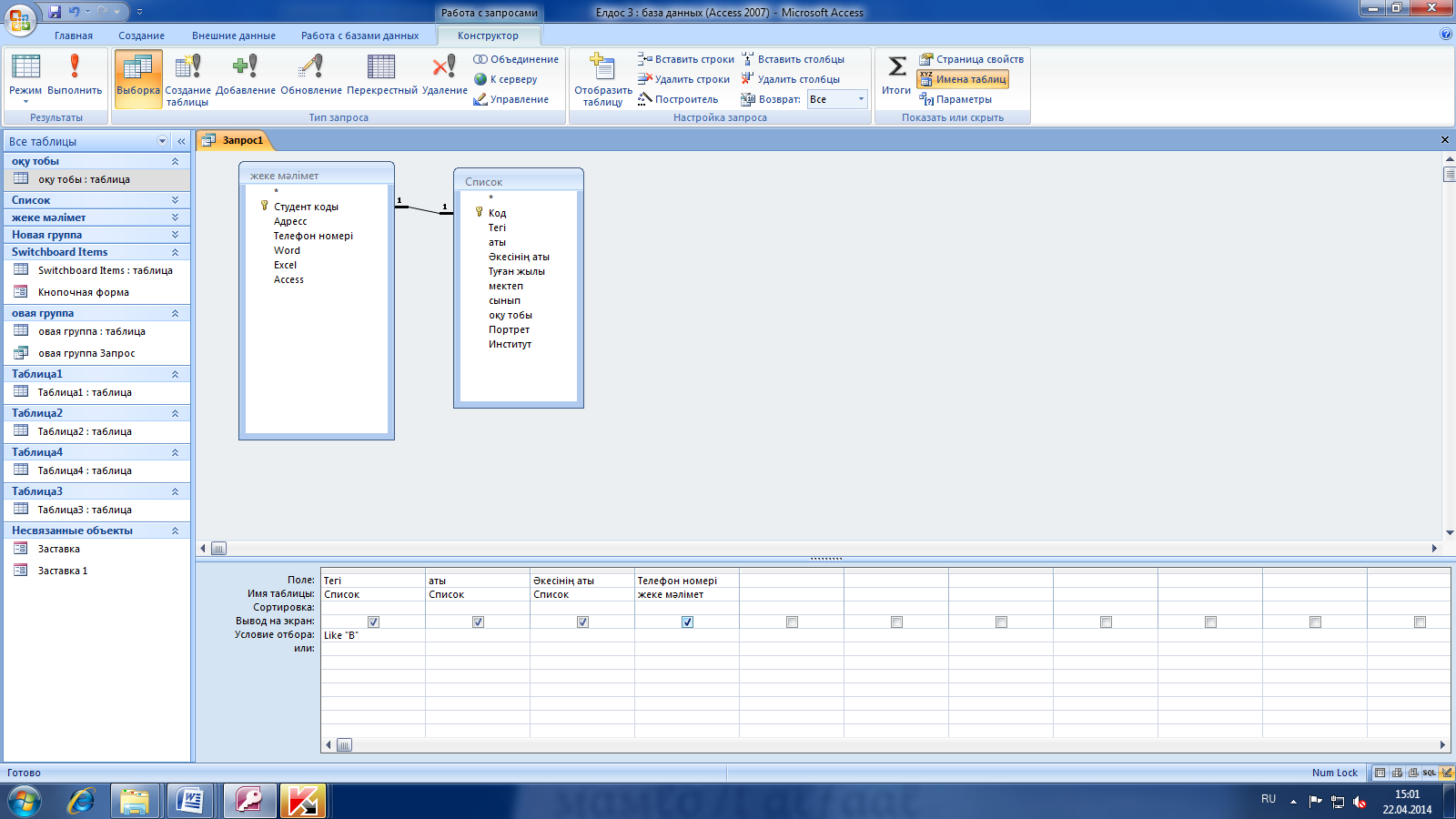
Task: Toggle Имена таблиц row
Action: click(963, 79)
